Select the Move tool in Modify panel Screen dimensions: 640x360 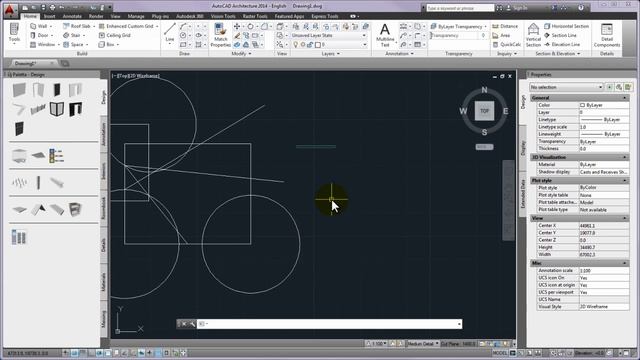237,27
